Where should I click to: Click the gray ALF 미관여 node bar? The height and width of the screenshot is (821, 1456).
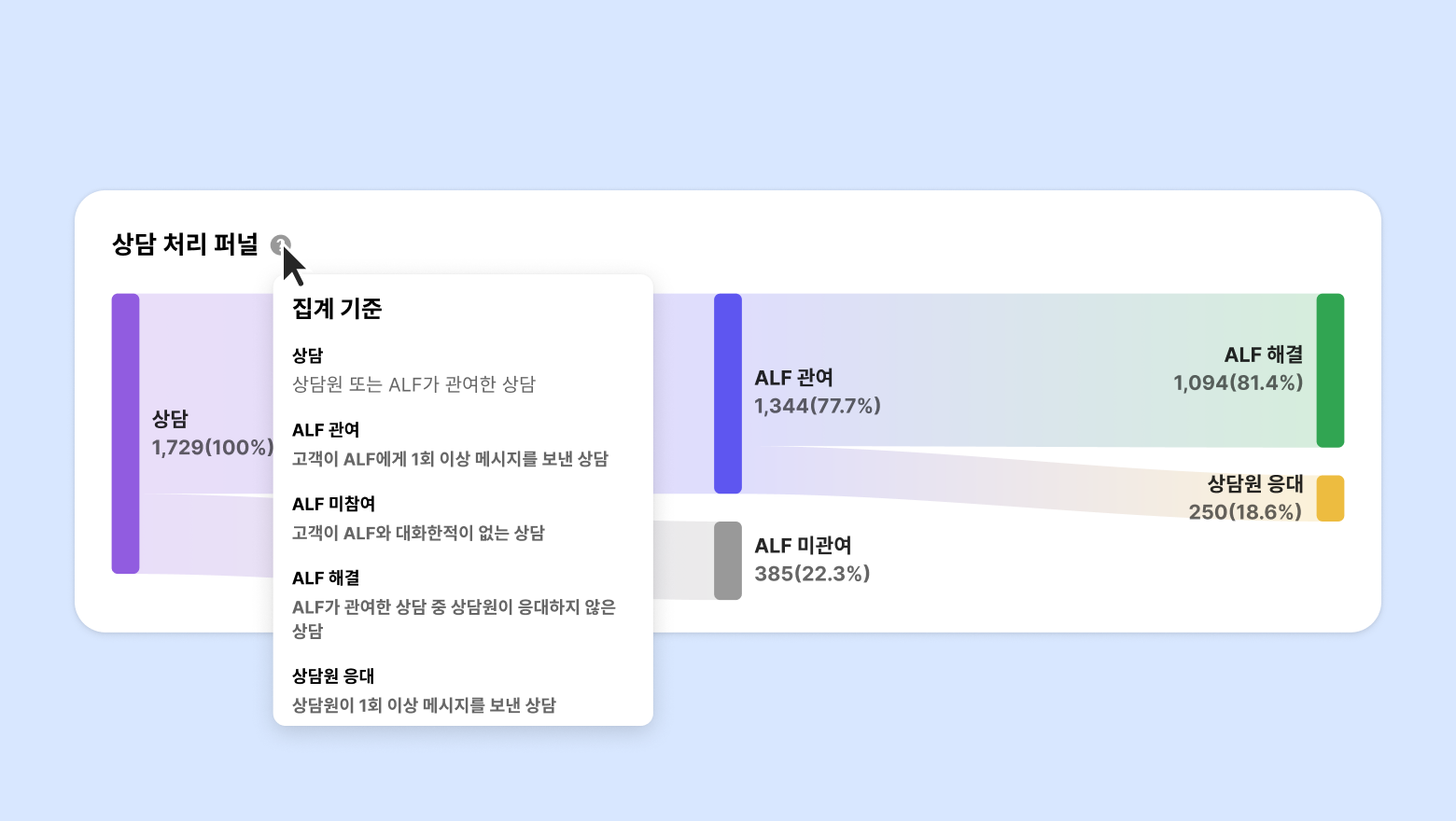pyautogui.click(x=727, y=560)
